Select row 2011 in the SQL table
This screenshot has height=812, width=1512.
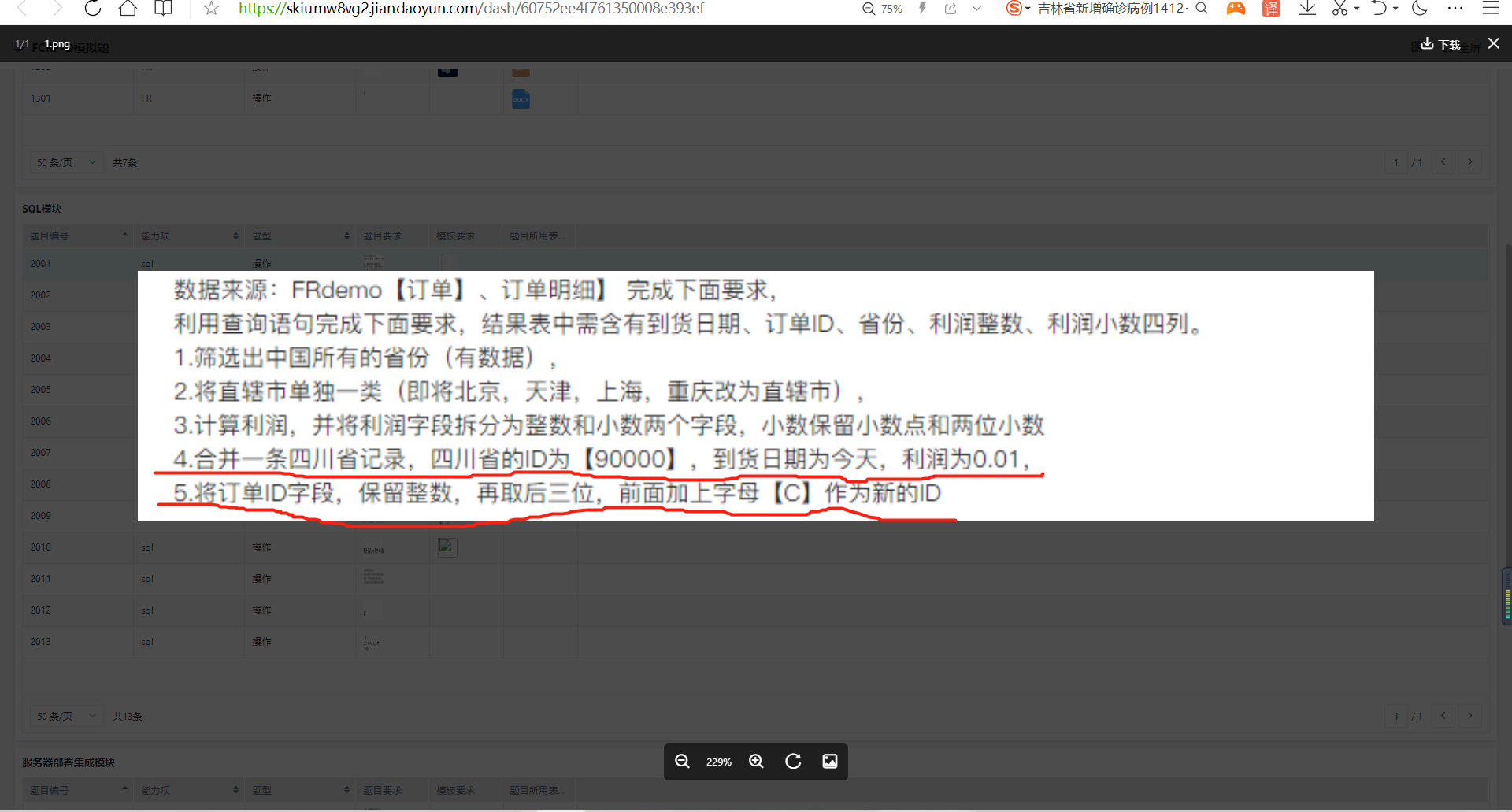756,579
